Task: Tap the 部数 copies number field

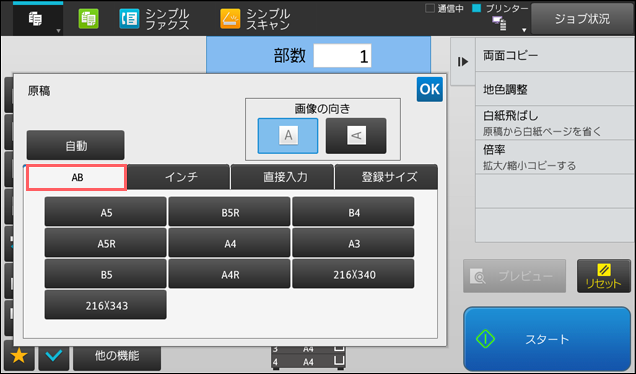Action: coord(342,56)
